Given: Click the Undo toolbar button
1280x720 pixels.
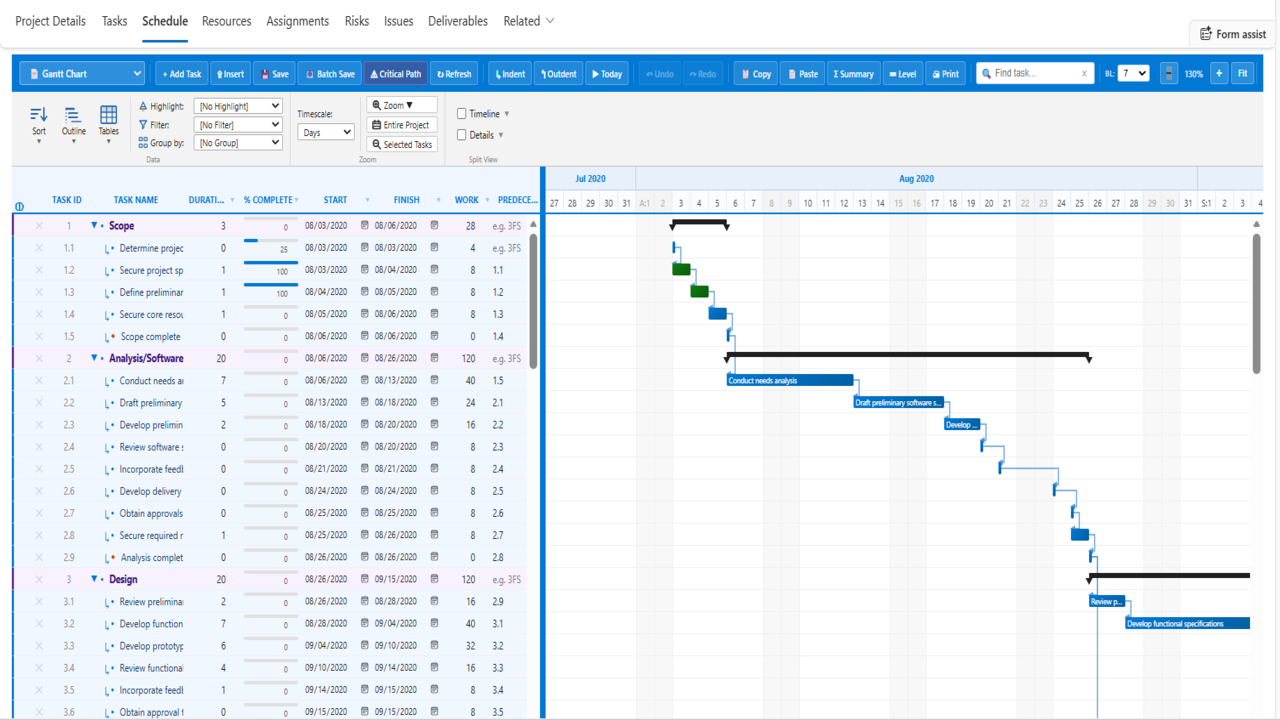Looking at the screenshot, I should (659, 74).
